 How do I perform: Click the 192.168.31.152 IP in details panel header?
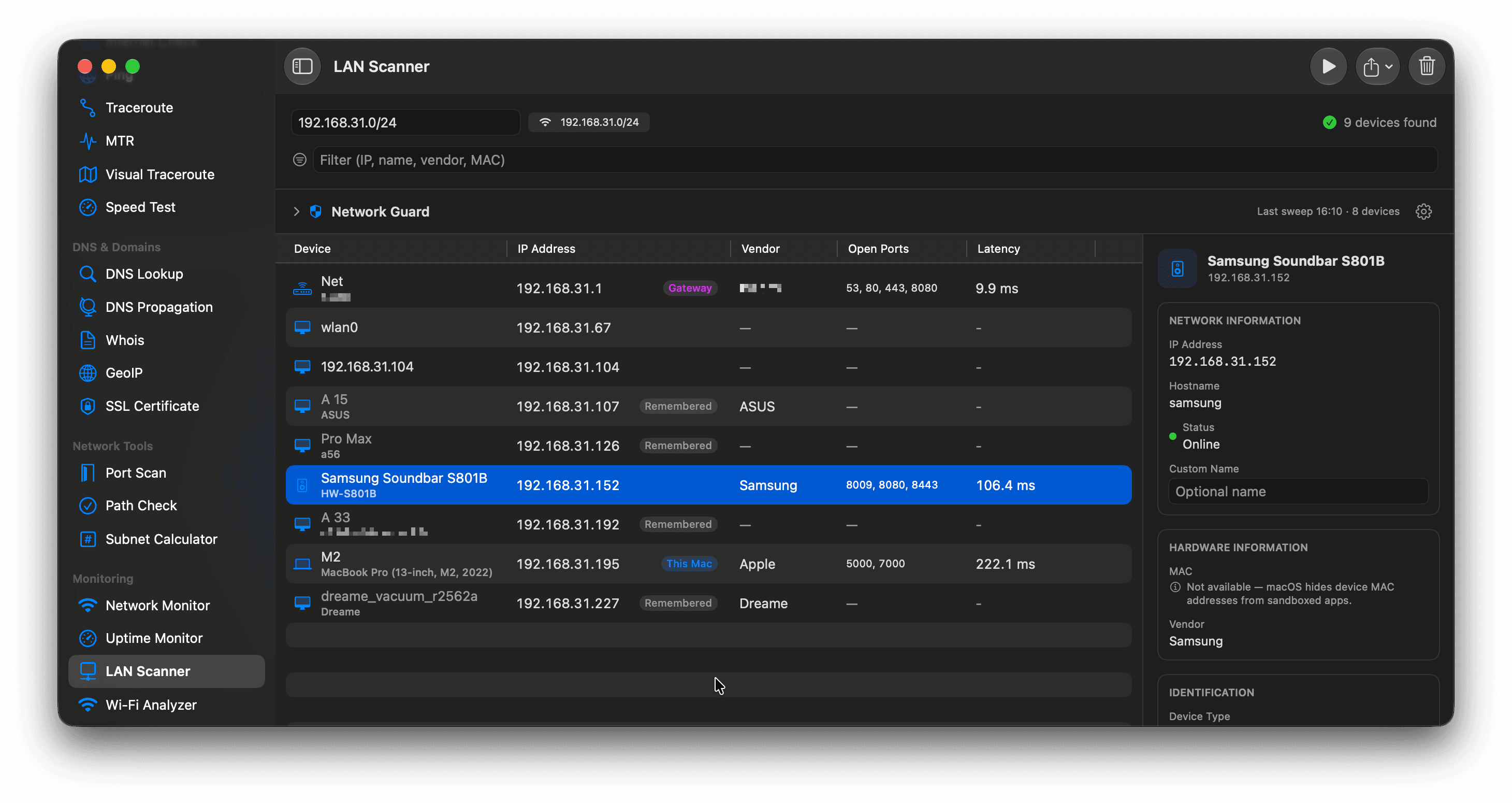coord(1248,278)
